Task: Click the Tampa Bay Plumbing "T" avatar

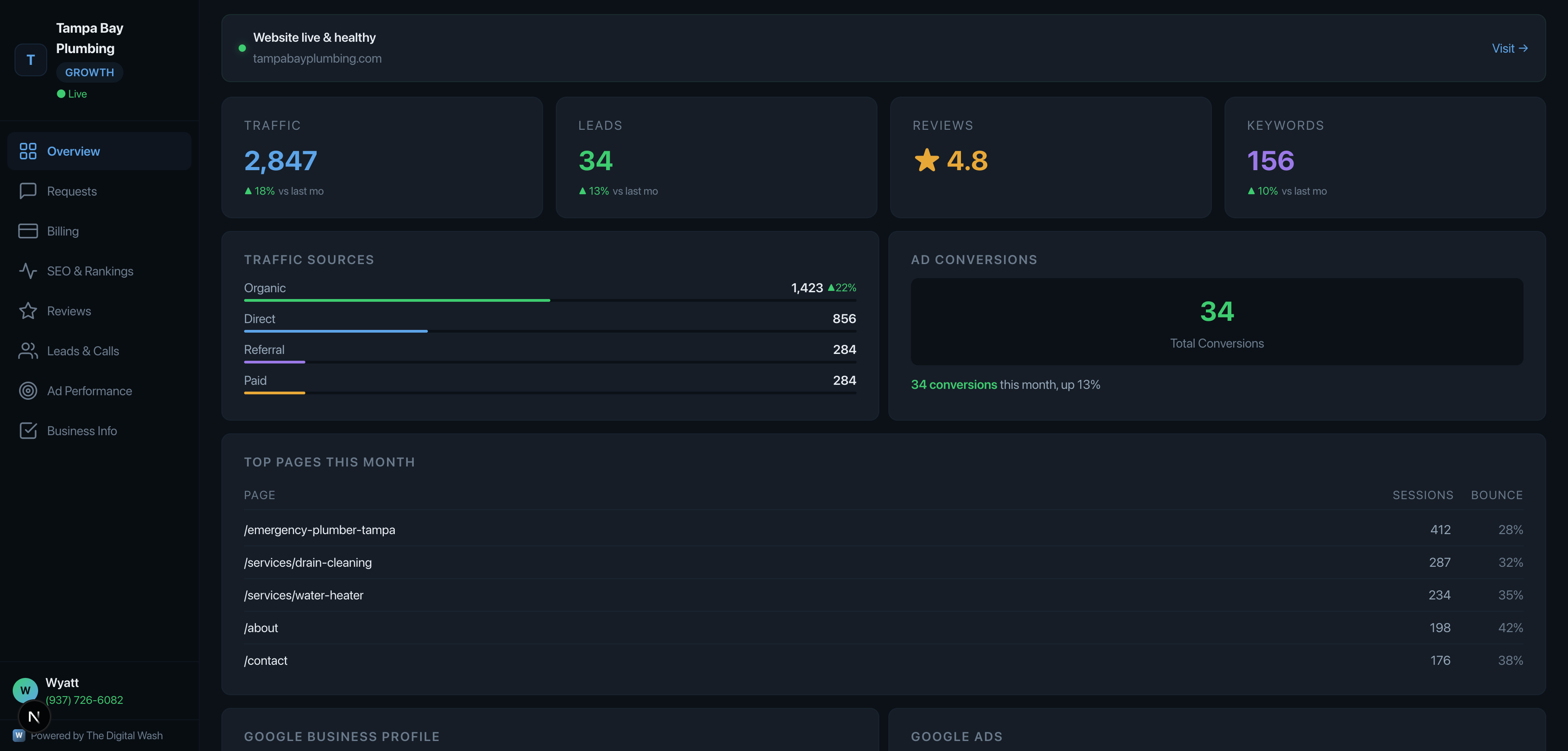Action: (x=30, y=59)
